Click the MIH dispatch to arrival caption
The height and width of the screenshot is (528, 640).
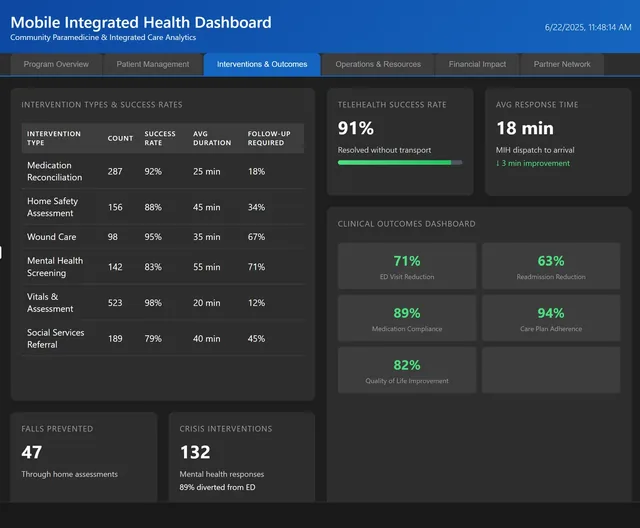pos(535,150)
